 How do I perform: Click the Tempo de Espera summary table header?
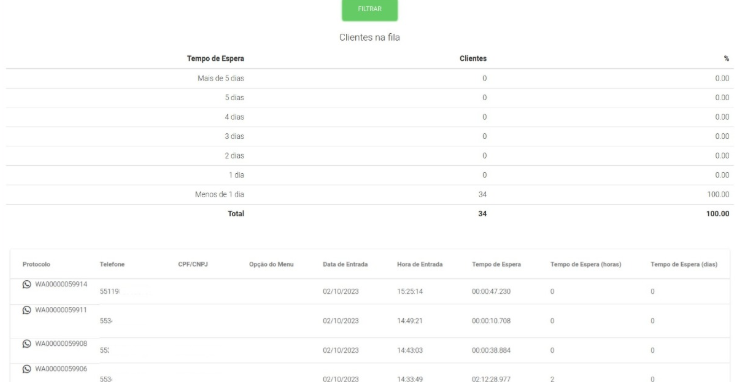(x=215, y=59)
